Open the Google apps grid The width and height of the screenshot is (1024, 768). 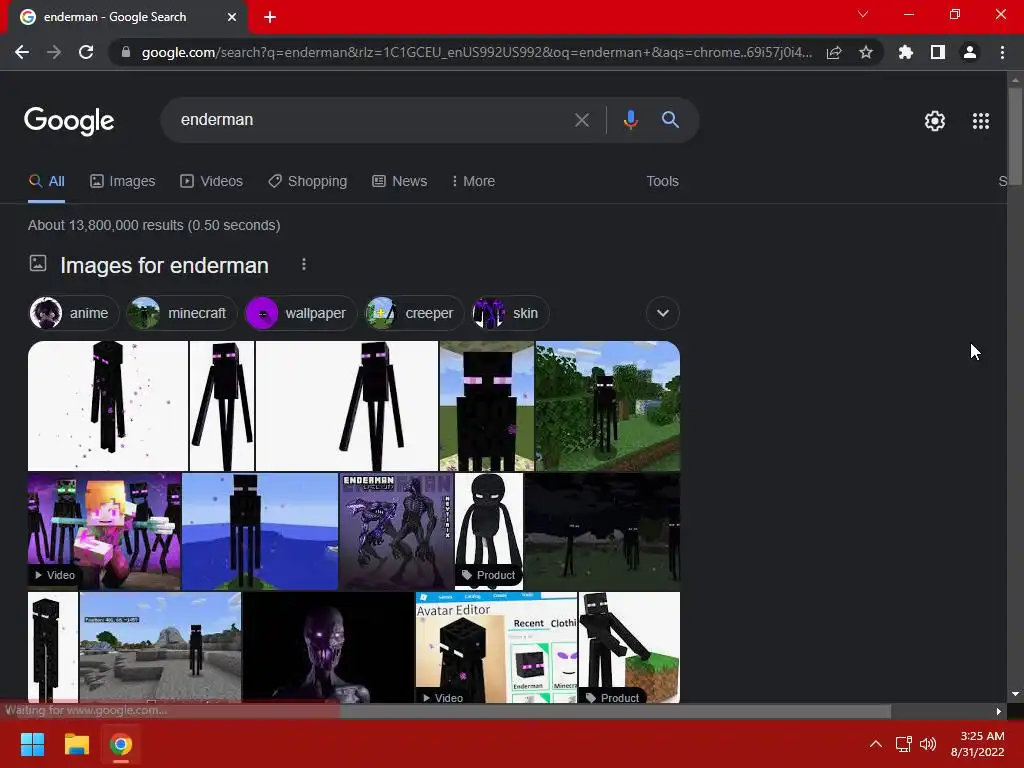pos(981,121)
